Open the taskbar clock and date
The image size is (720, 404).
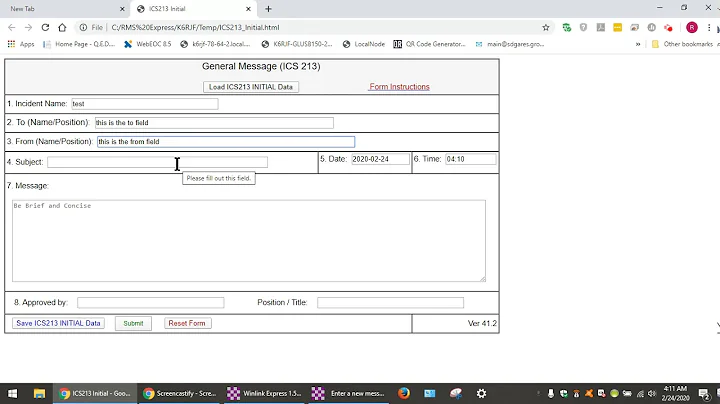[x=675, y=393]
